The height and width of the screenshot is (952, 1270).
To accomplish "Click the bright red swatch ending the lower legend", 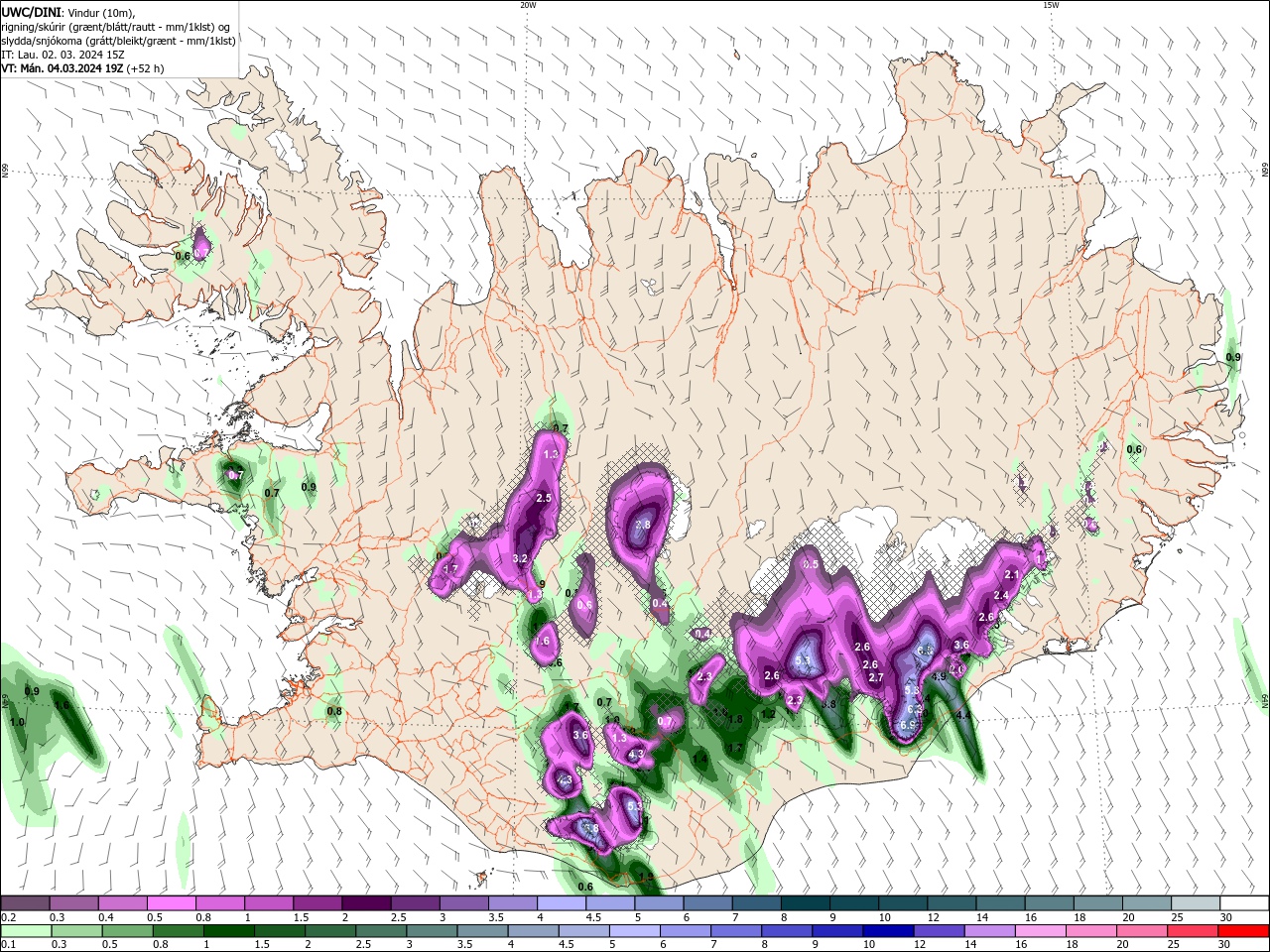I will pyautogui.click(x=1243, y=931).
